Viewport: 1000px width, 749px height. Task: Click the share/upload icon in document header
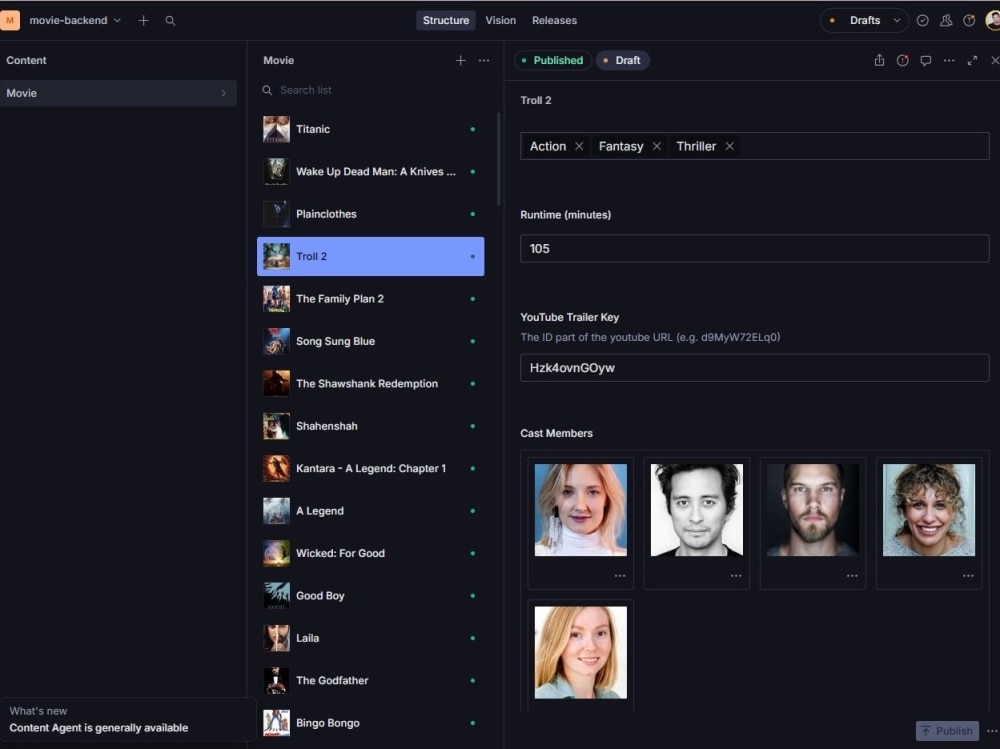click(x=879, y=61)
